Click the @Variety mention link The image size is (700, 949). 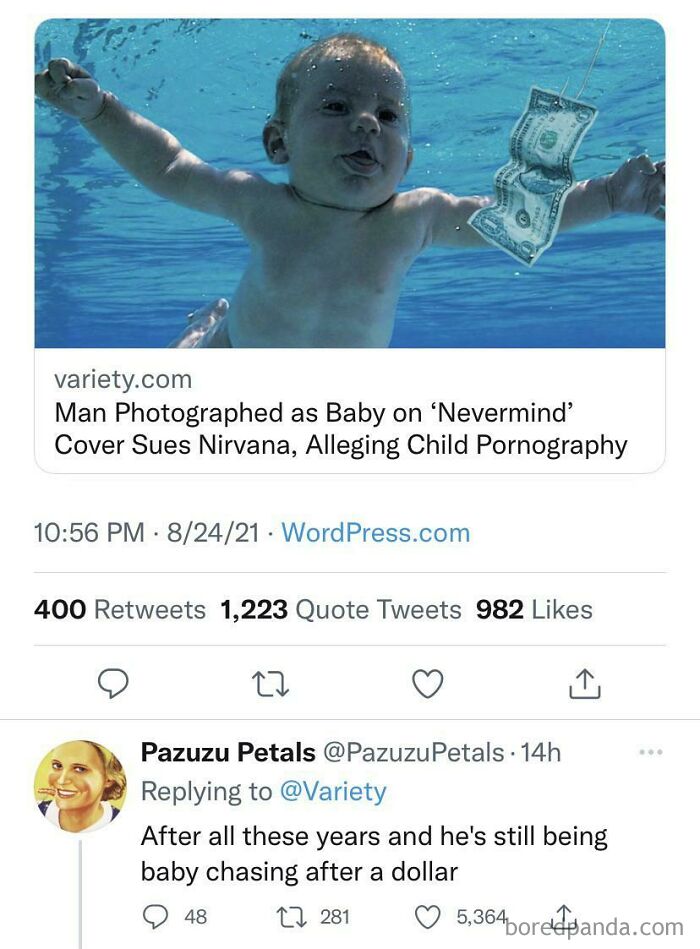click(332, 791)
